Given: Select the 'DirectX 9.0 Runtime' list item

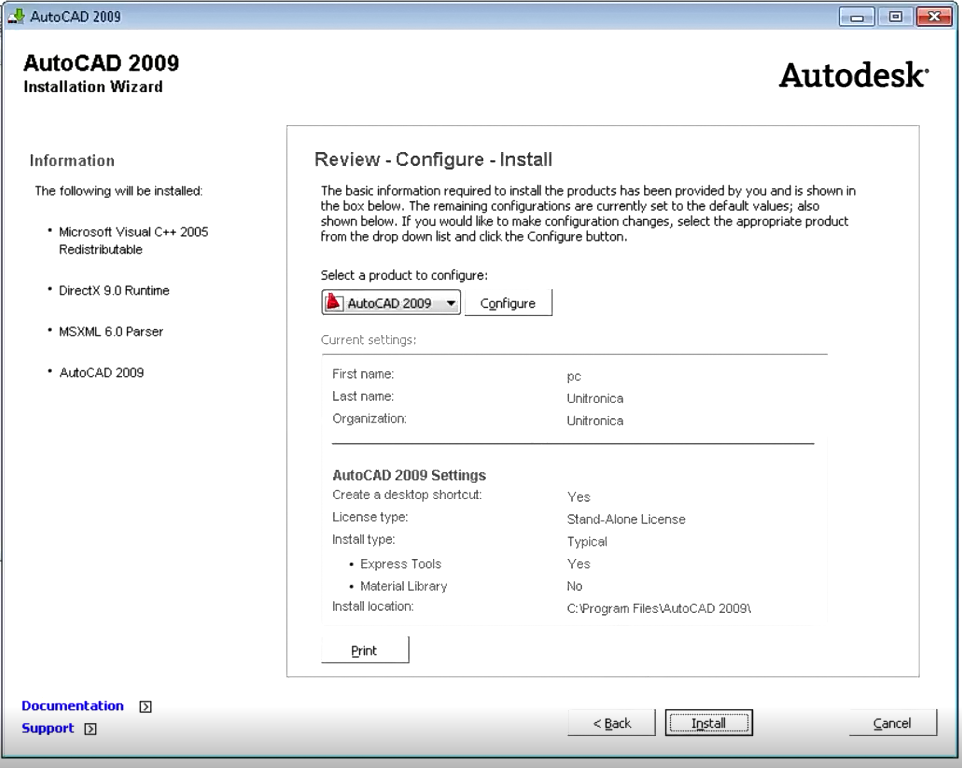Looking at the screenshot, I should tap(114, 291).
